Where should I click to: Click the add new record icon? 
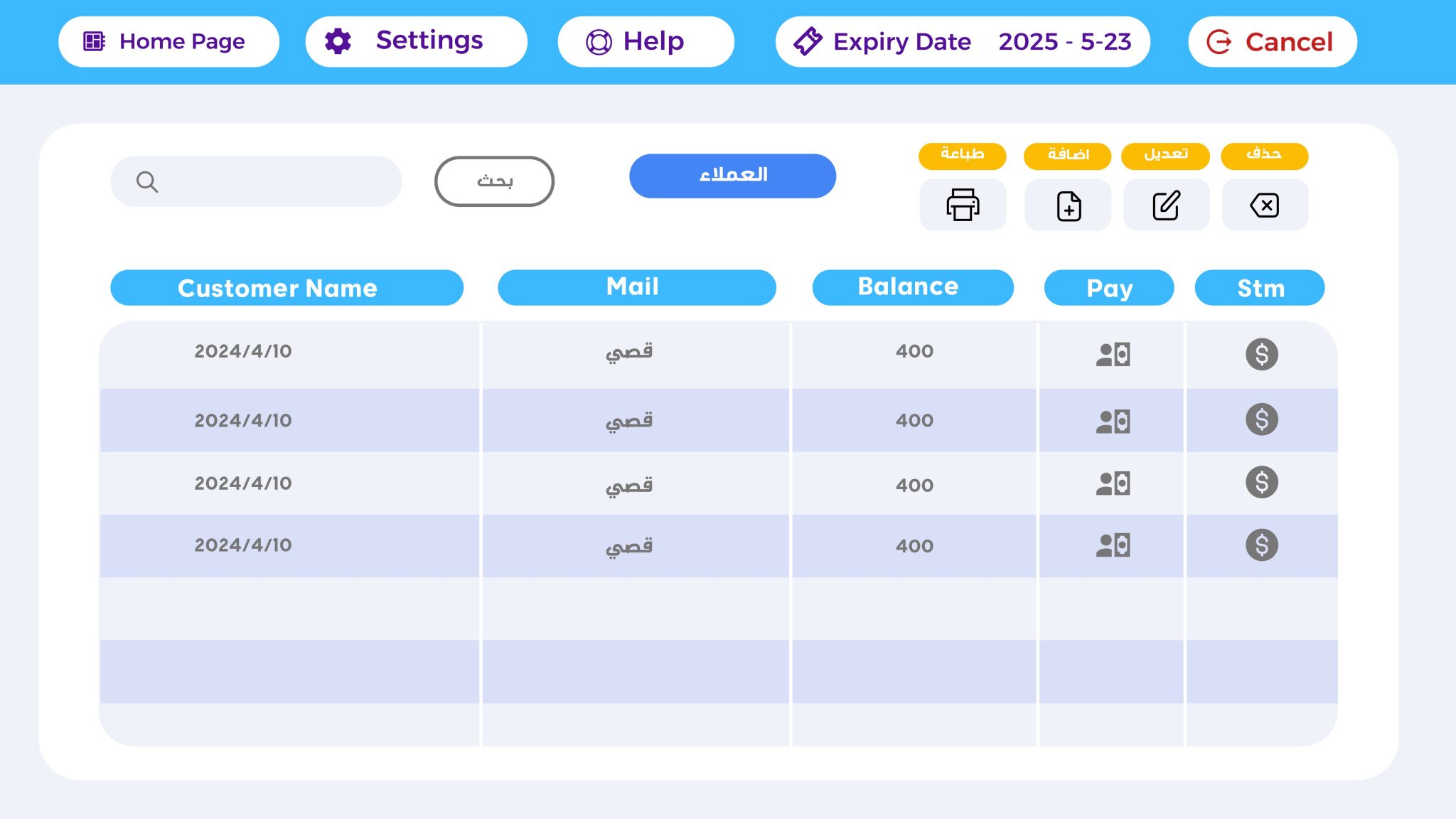1067,204
